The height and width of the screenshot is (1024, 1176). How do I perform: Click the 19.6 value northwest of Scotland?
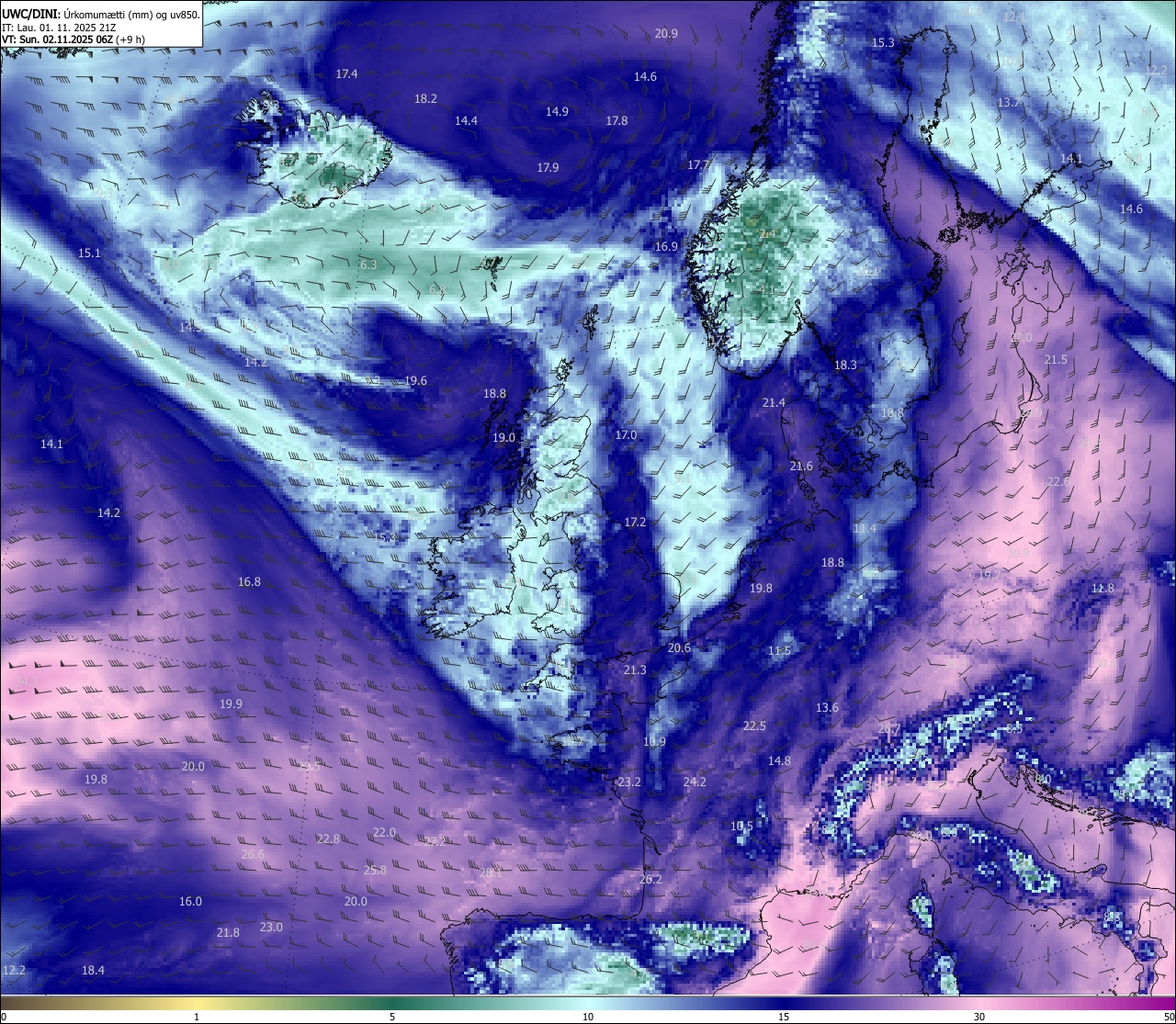point(415,381)
